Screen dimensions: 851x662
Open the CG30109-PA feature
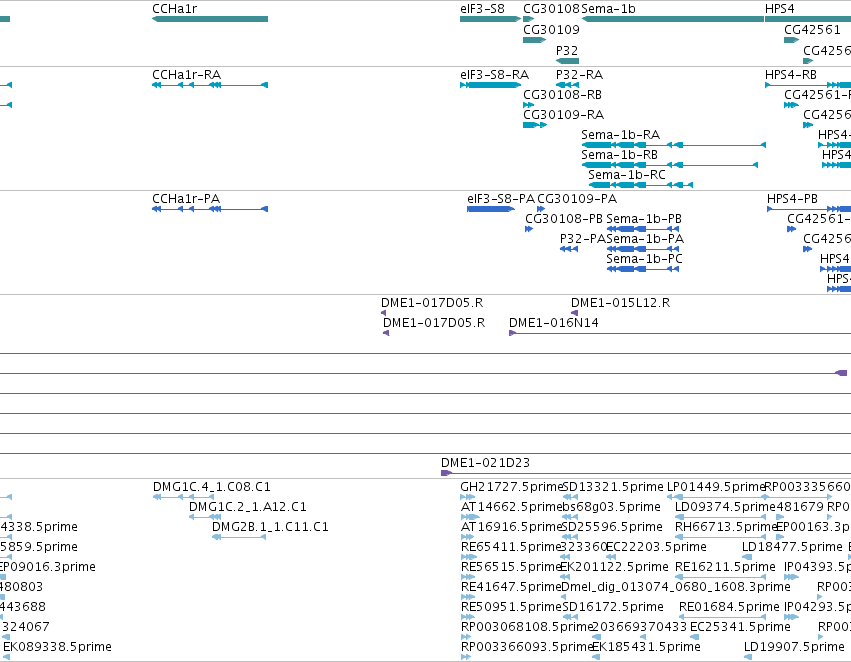coord(541,209)
